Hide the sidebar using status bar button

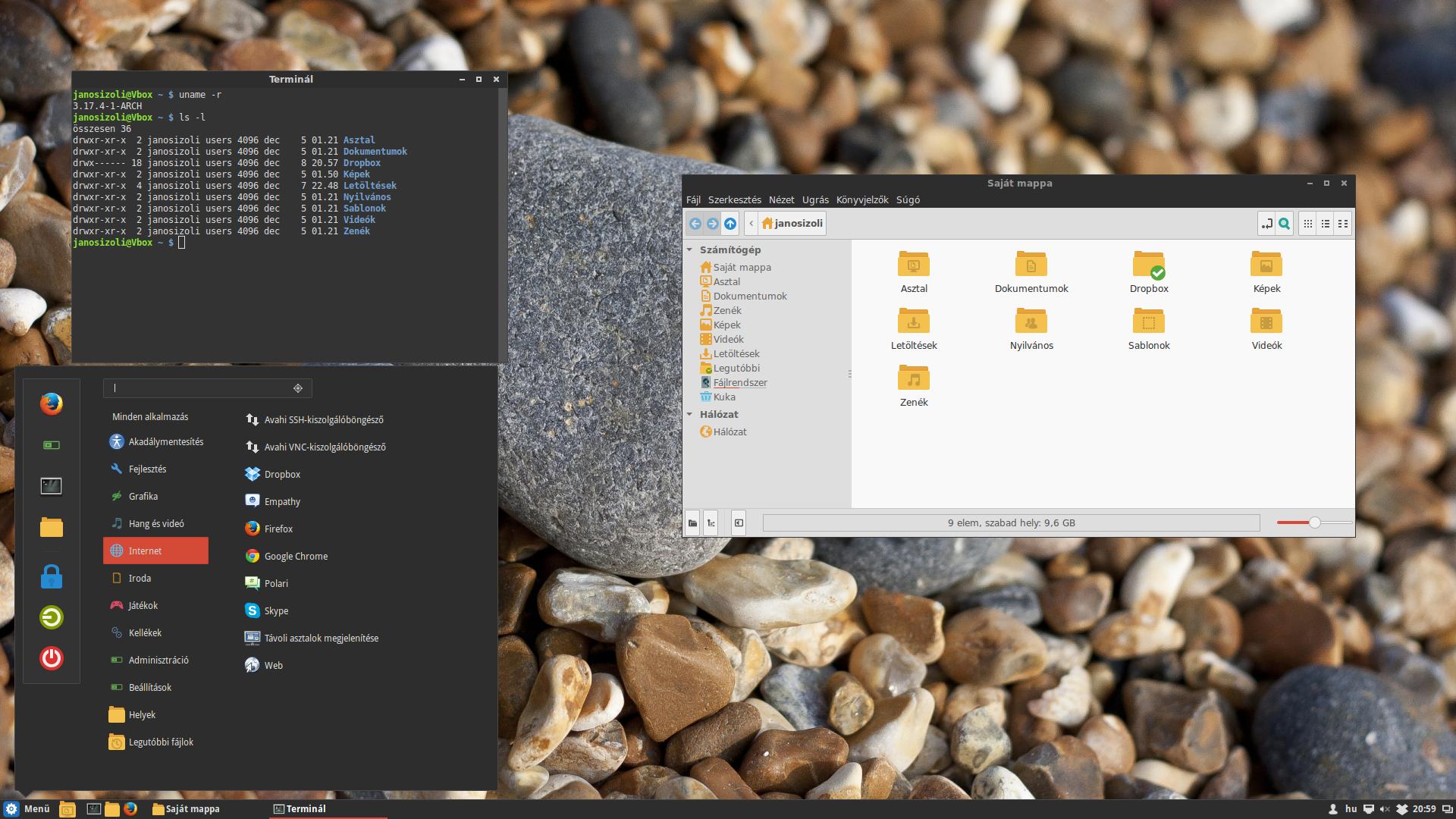[739, 522]
